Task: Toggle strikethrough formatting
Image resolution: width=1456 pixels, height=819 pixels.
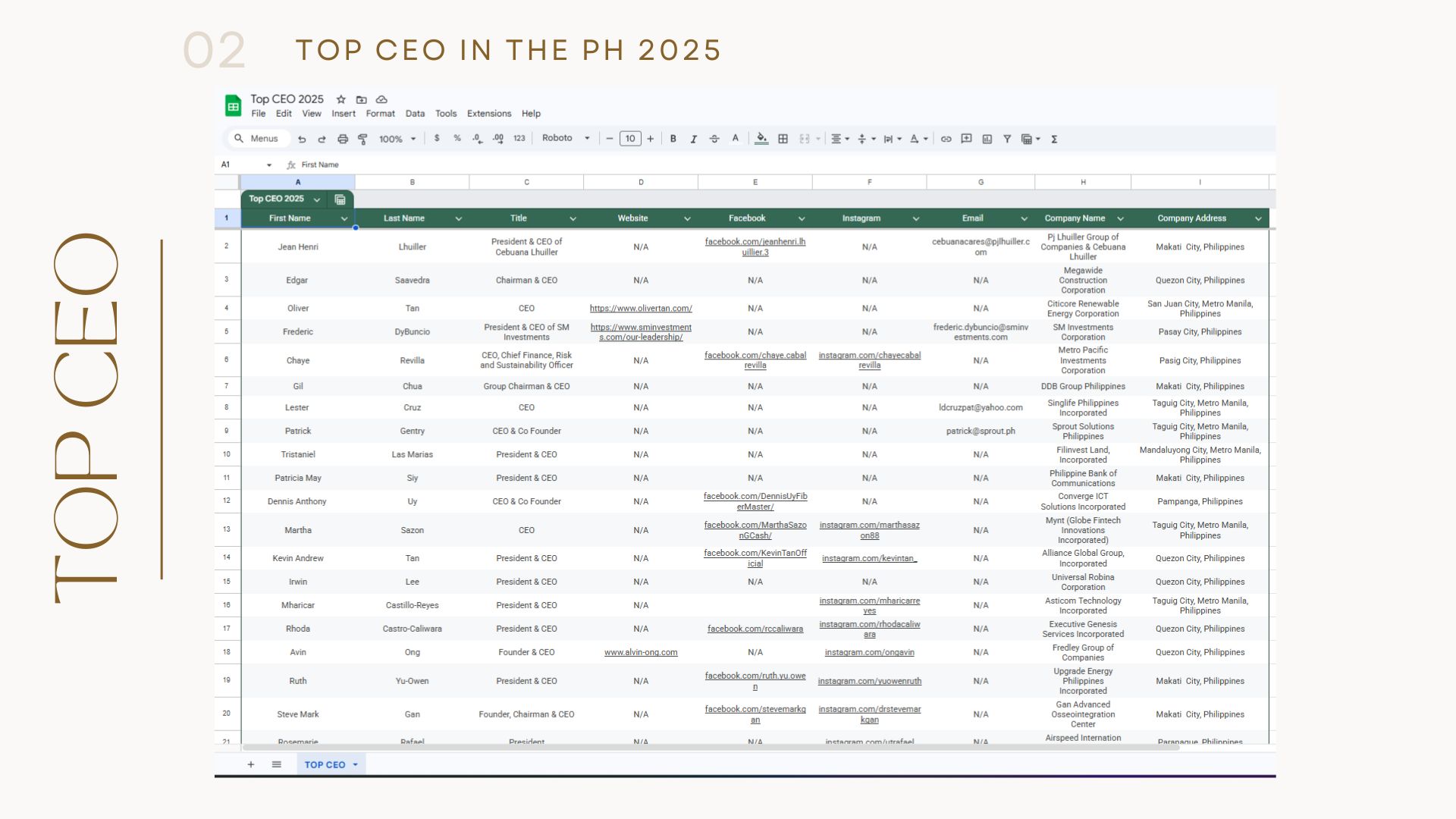Action: click(714, 139)
